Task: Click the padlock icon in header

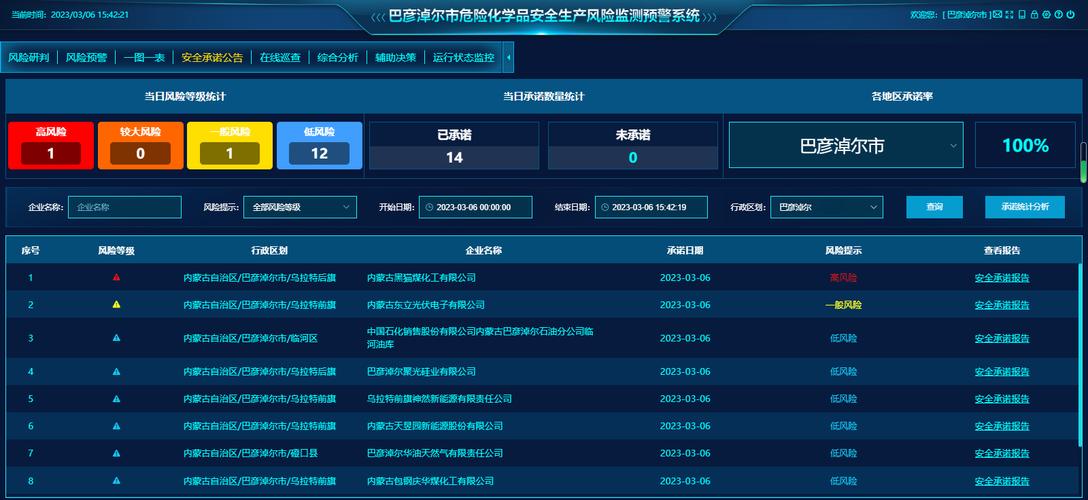Action: 1034,15
